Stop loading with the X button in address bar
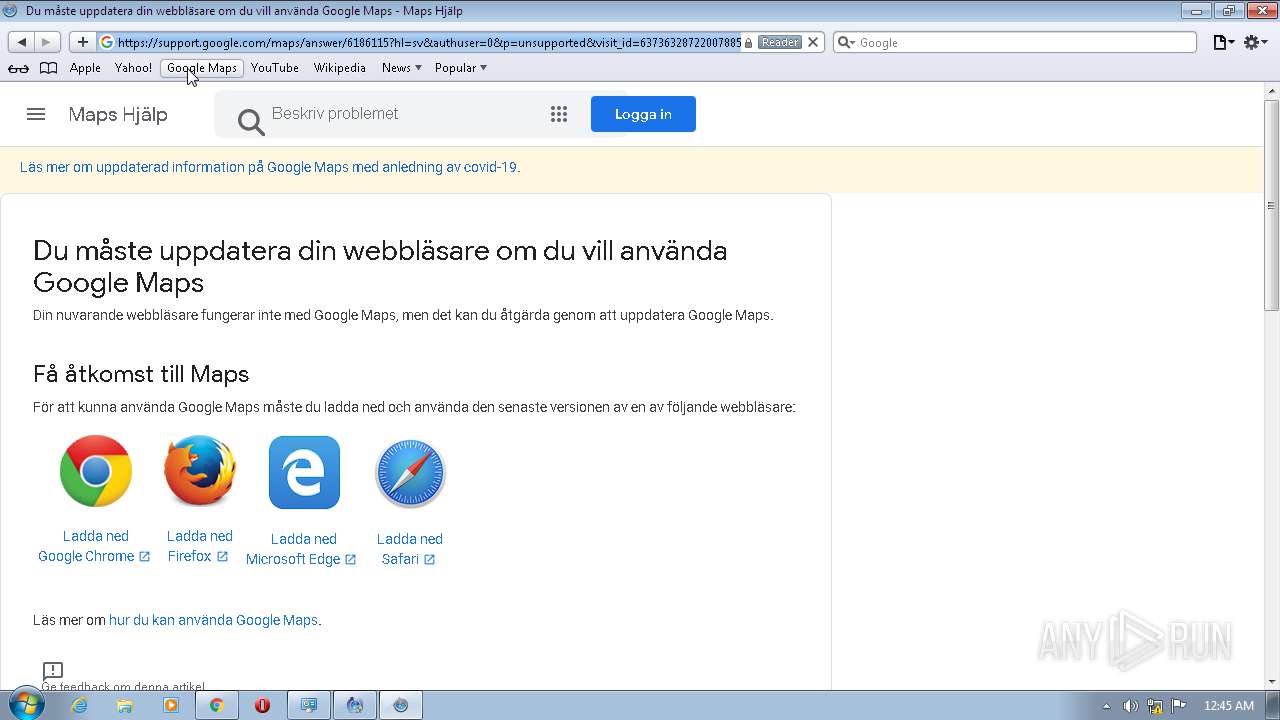The image size is (1280, 720). (813, 42)
